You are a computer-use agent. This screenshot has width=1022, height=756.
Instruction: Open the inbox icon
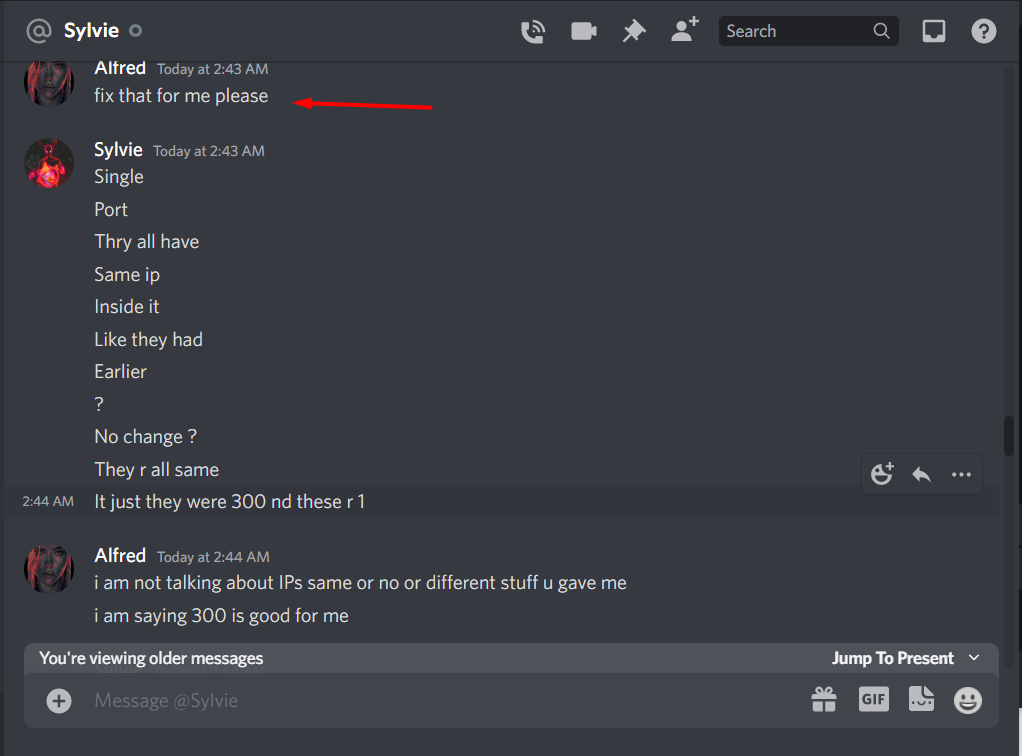coord(933,31)
